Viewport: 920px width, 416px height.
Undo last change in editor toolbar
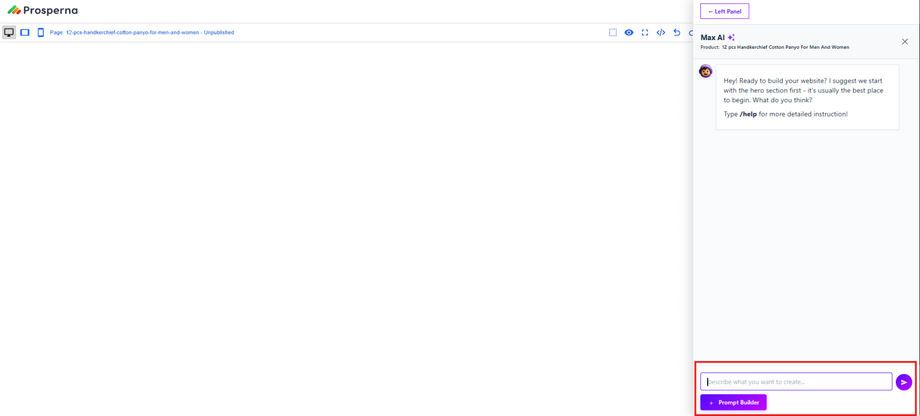(x=677, y=32)
